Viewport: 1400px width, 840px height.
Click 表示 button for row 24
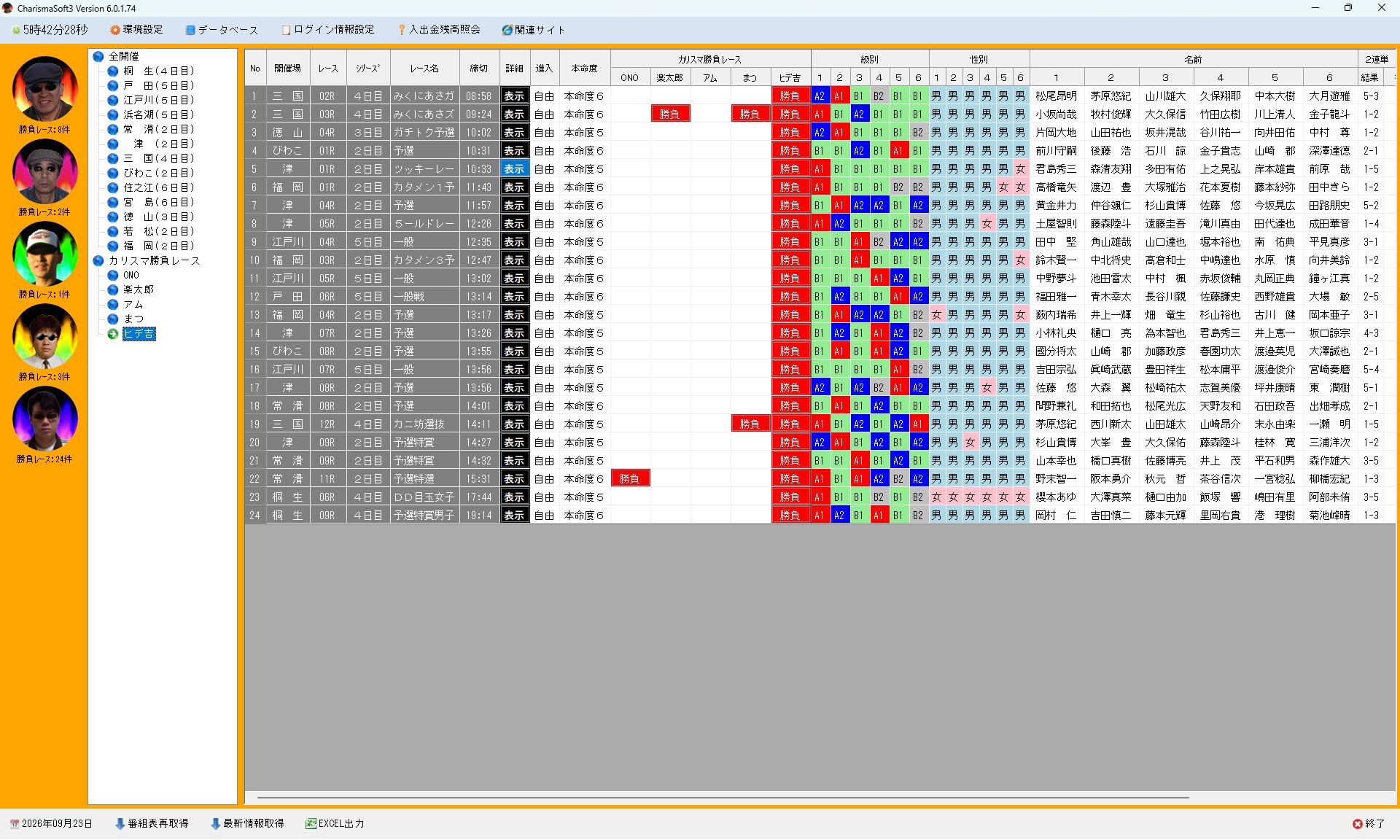click(514, 515)
